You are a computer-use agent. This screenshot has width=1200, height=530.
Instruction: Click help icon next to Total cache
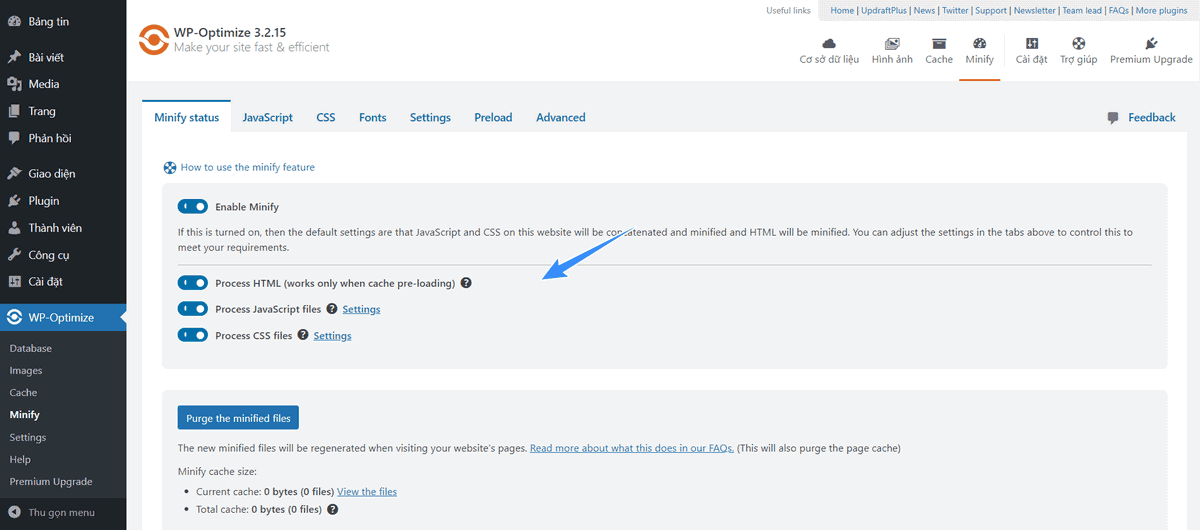[333, 509]
